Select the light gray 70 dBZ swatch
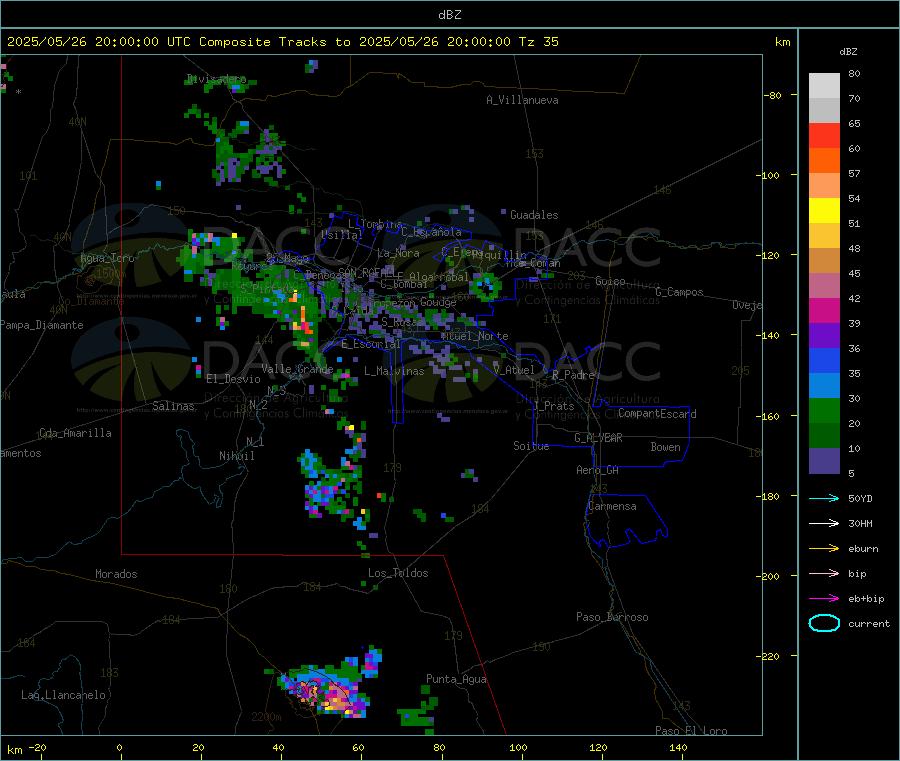 (824, 86)
